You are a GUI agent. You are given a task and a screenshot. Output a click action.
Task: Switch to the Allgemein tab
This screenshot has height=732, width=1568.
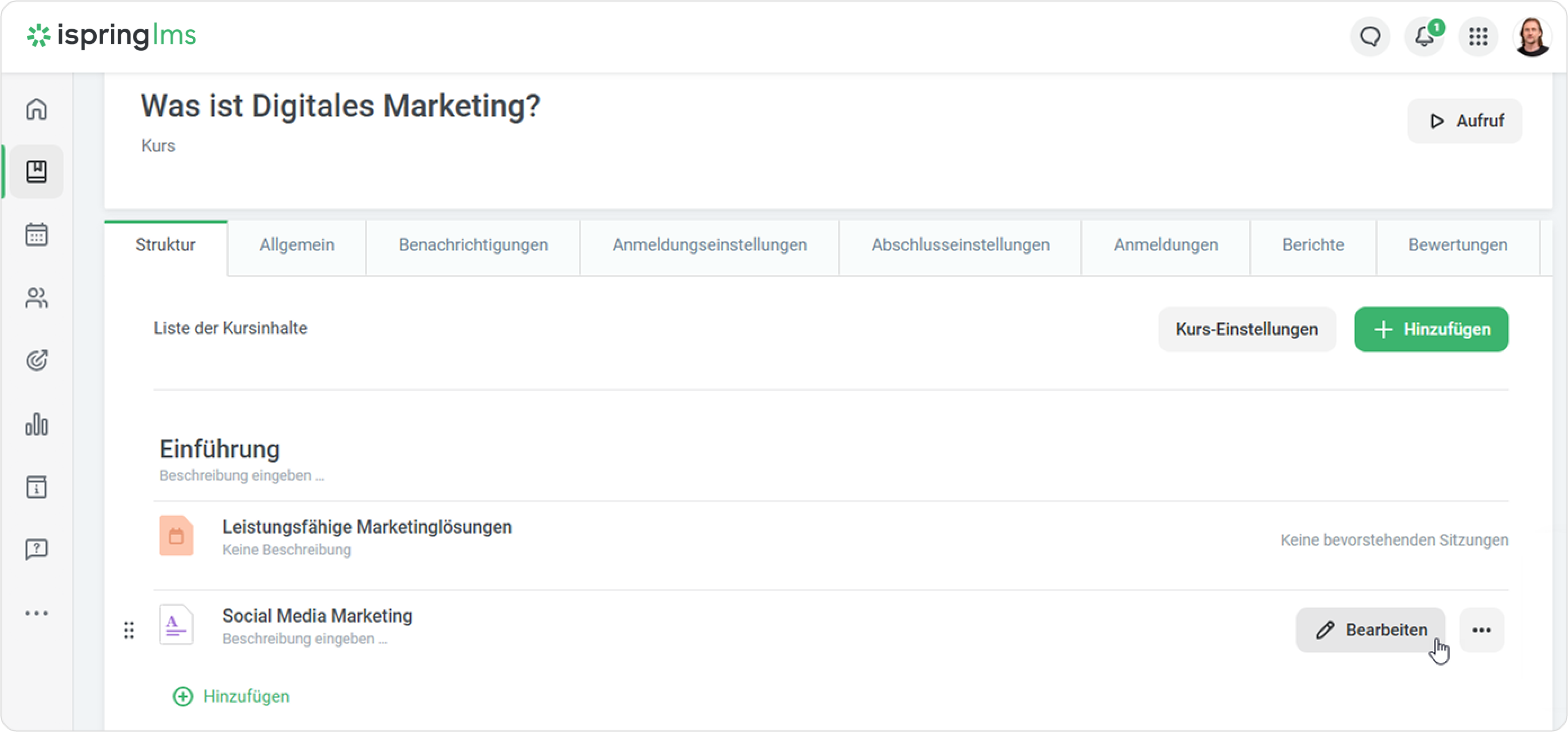tap(297, 244)
